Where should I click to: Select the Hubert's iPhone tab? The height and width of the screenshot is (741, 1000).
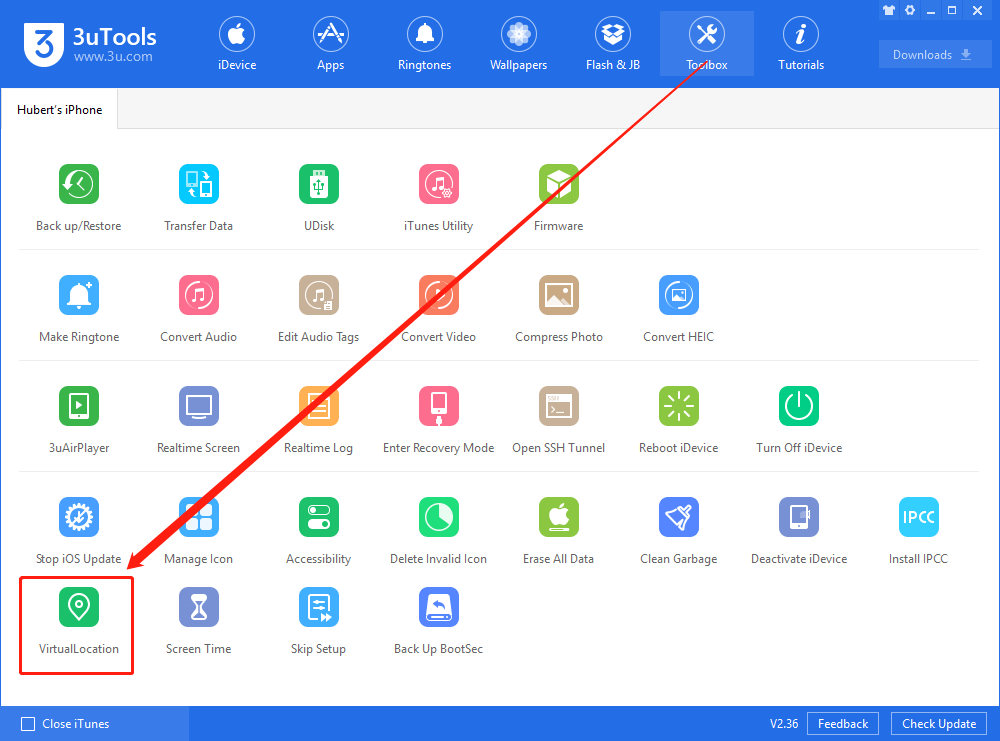point(58,109)
